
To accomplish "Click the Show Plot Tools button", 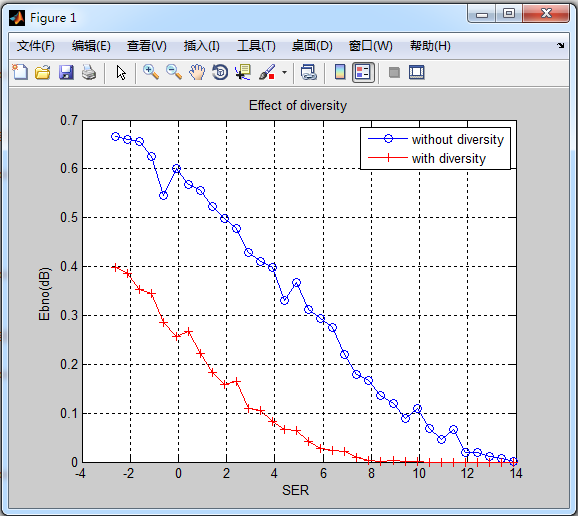I will coord(417,72).
